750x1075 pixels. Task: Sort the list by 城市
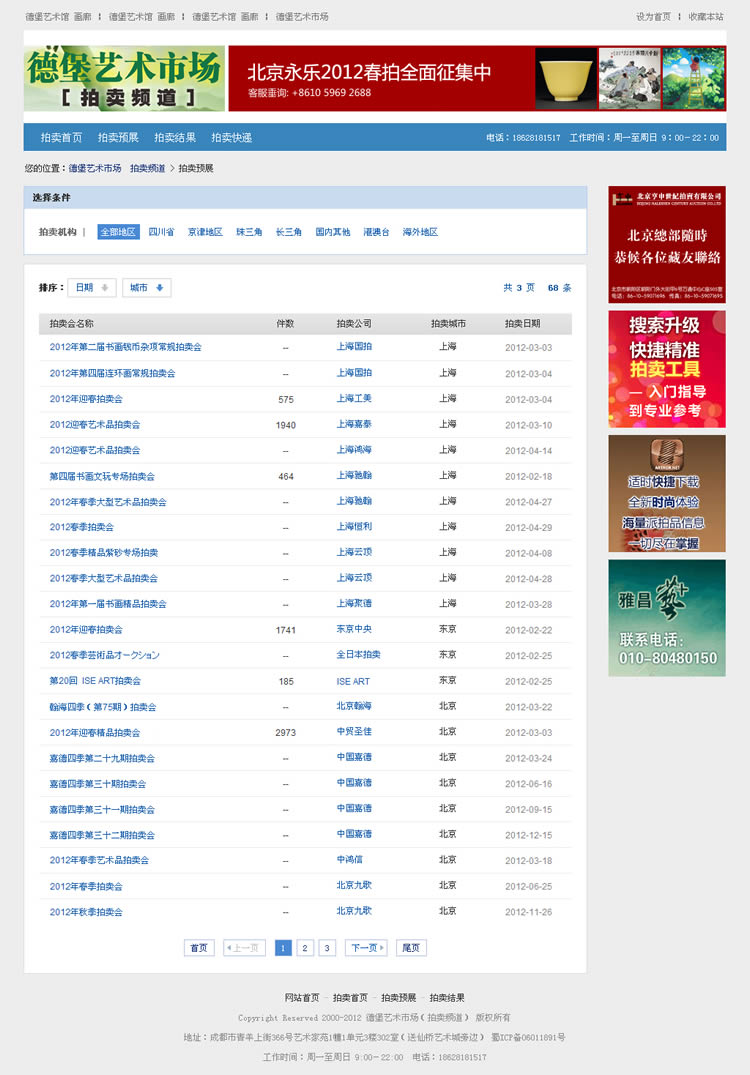[x=146, y=288]
